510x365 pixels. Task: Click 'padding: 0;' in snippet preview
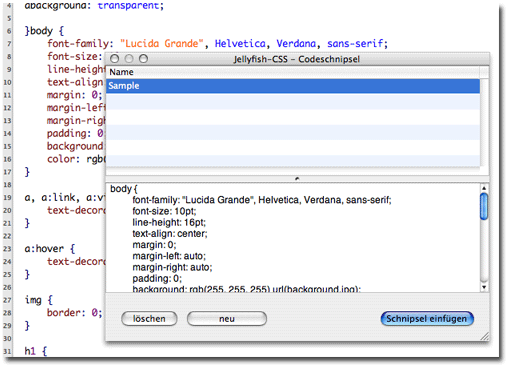pyautogui.click(x=157, y=278)
